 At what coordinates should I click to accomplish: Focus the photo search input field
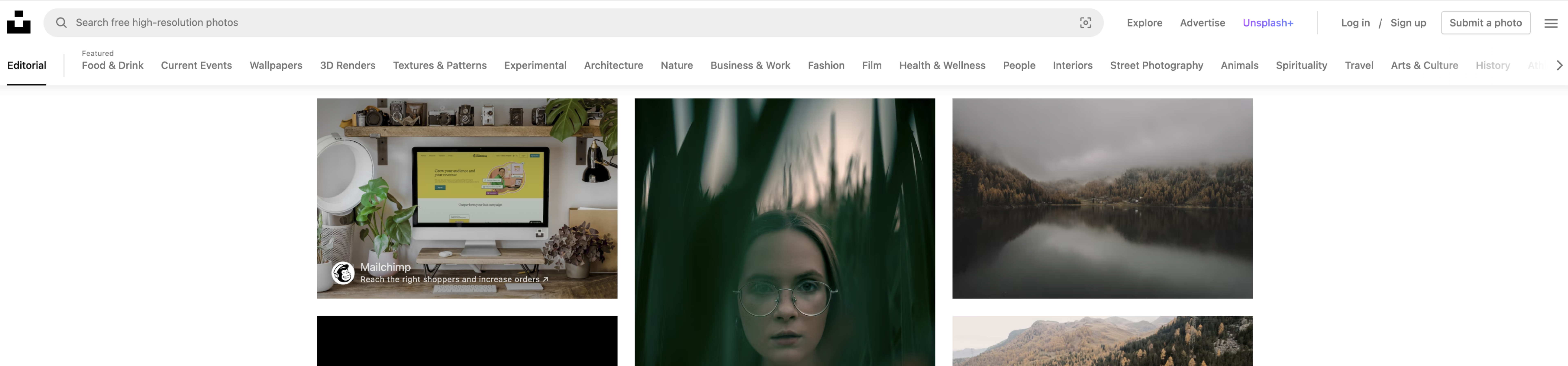coord(548,22)
